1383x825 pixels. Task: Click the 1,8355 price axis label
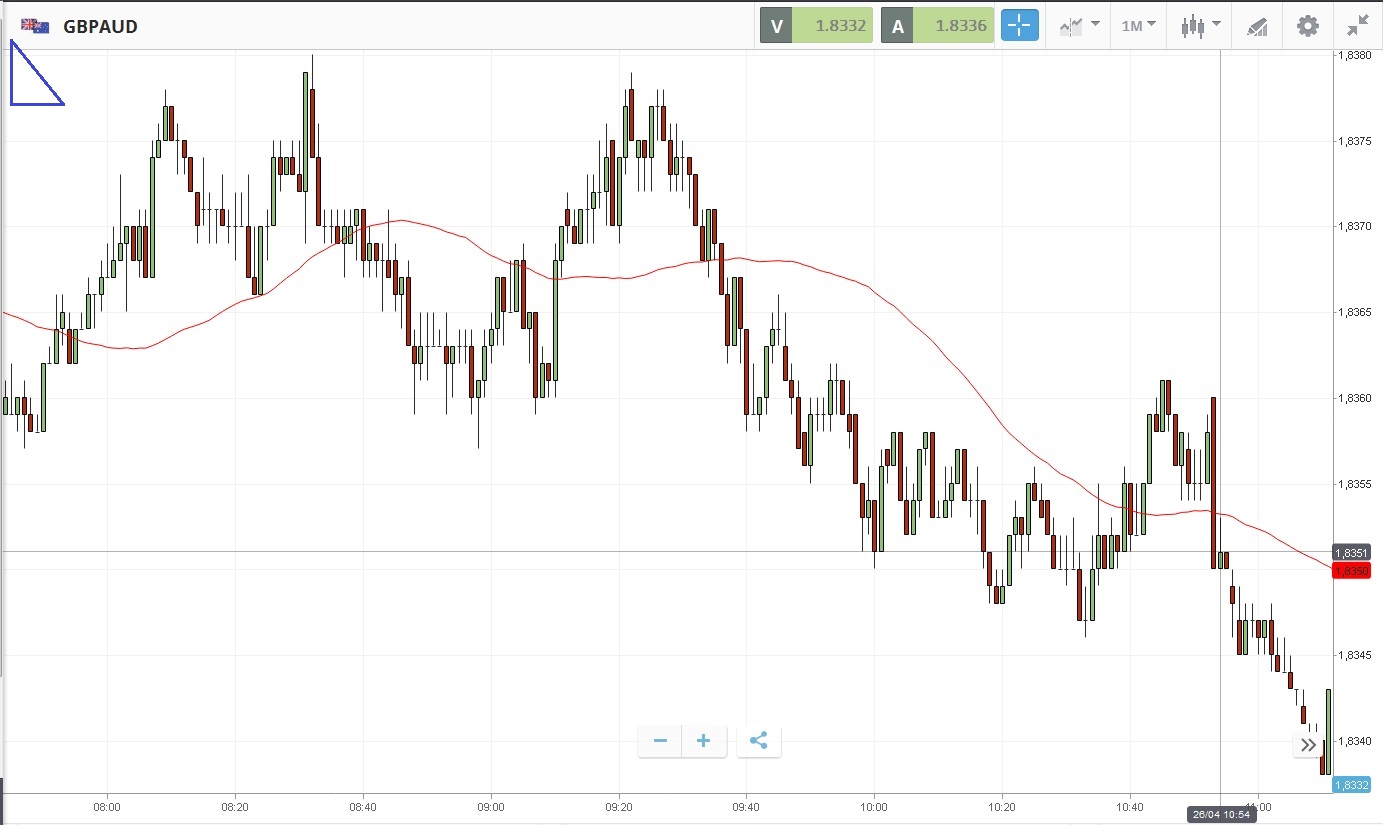(1355, 484)
